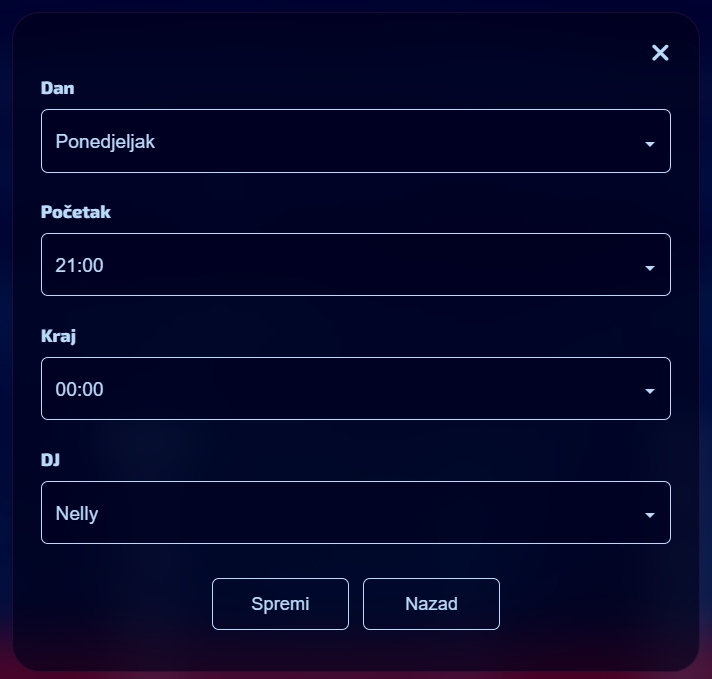This screenshot has height=679, width=712.
Task: Click the arrow on the Ponedjeljak dropdown
Action: click(650, 144)
